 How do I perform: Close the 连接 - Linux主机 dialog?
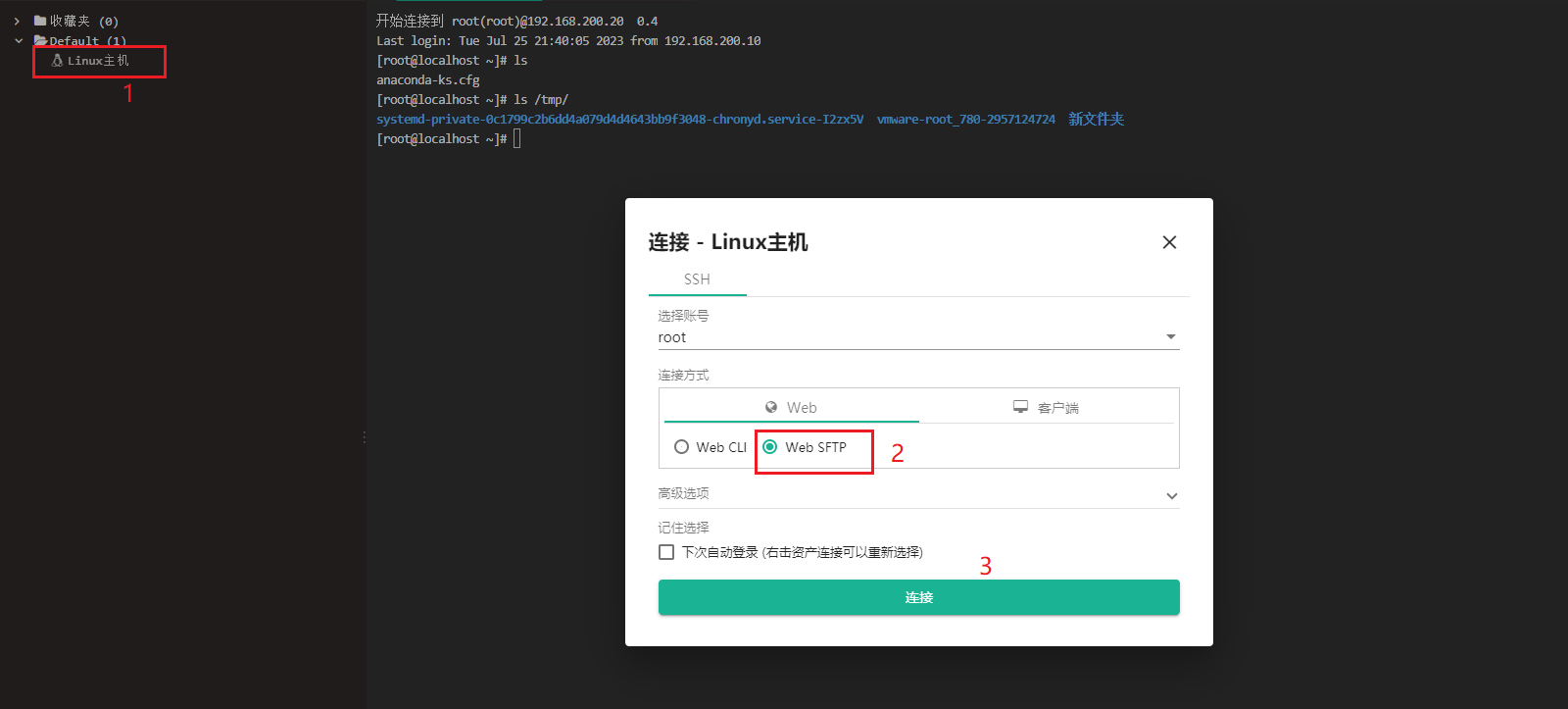pos(1169,242)
